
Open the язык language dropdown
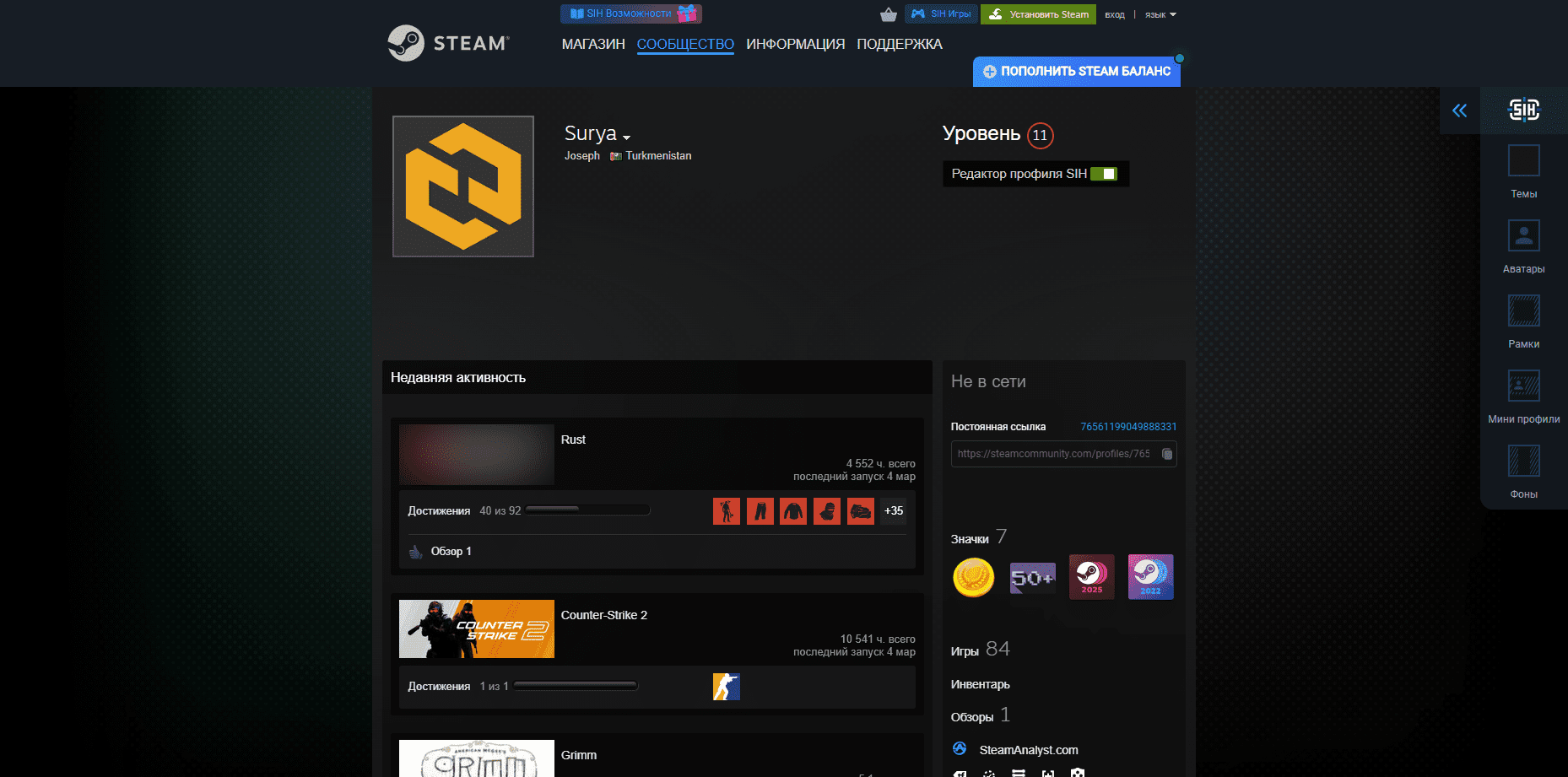(1160, 13)
